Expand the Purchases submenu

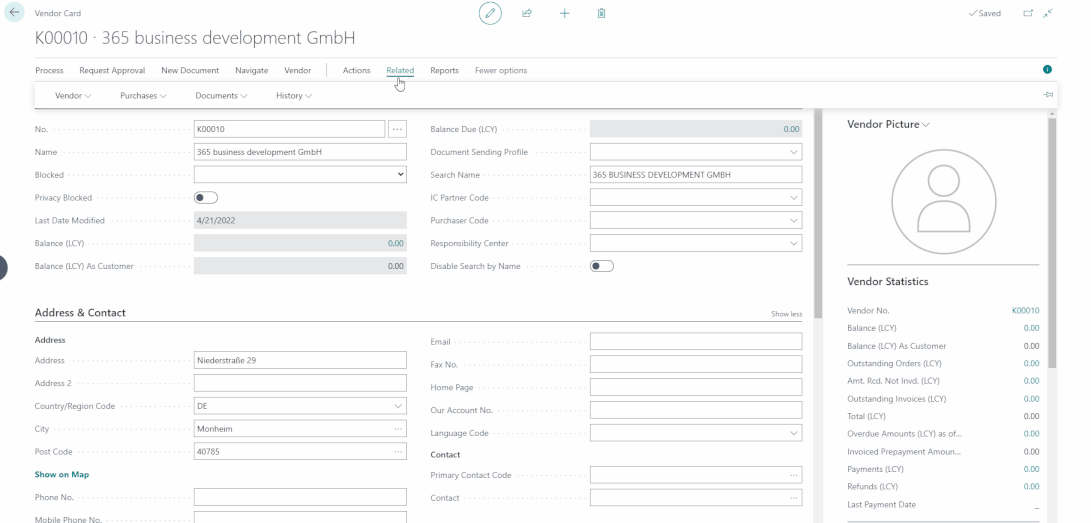coord(143,96)
